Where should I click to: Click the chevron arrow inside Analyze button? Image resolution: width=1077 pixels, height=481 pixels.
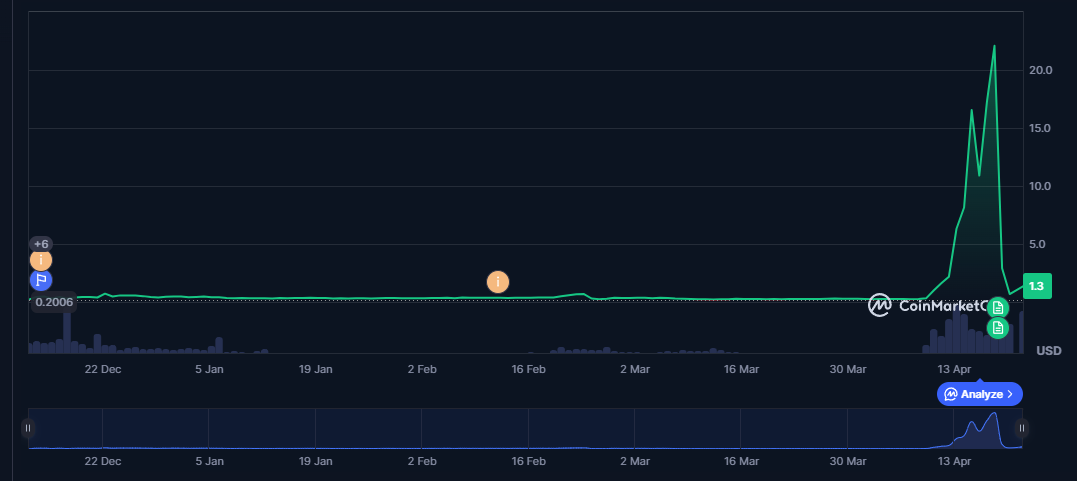pos(1010,394)
